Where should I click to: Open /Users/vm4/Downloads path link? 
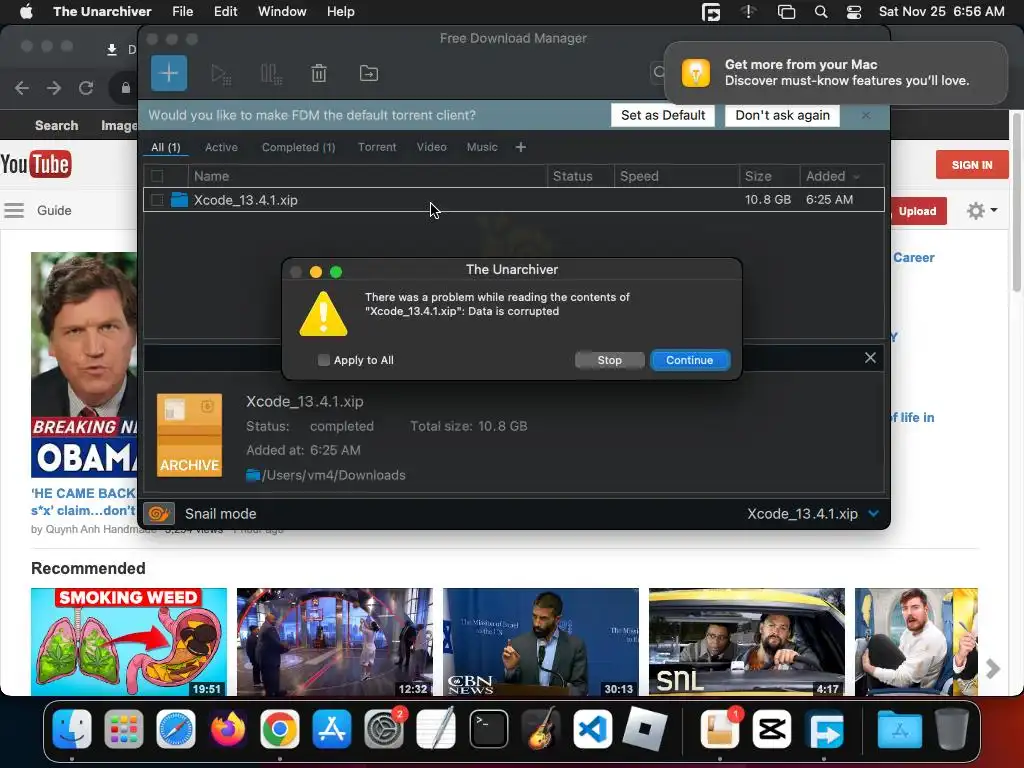[334, 475]
